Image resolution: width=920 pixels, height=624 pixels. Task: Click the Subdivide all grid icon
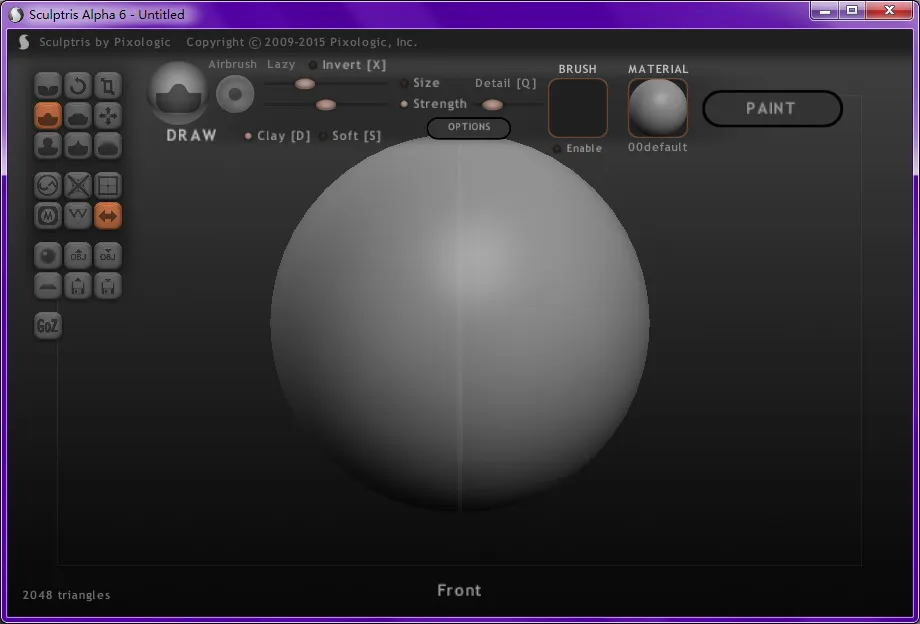(108, 186)
